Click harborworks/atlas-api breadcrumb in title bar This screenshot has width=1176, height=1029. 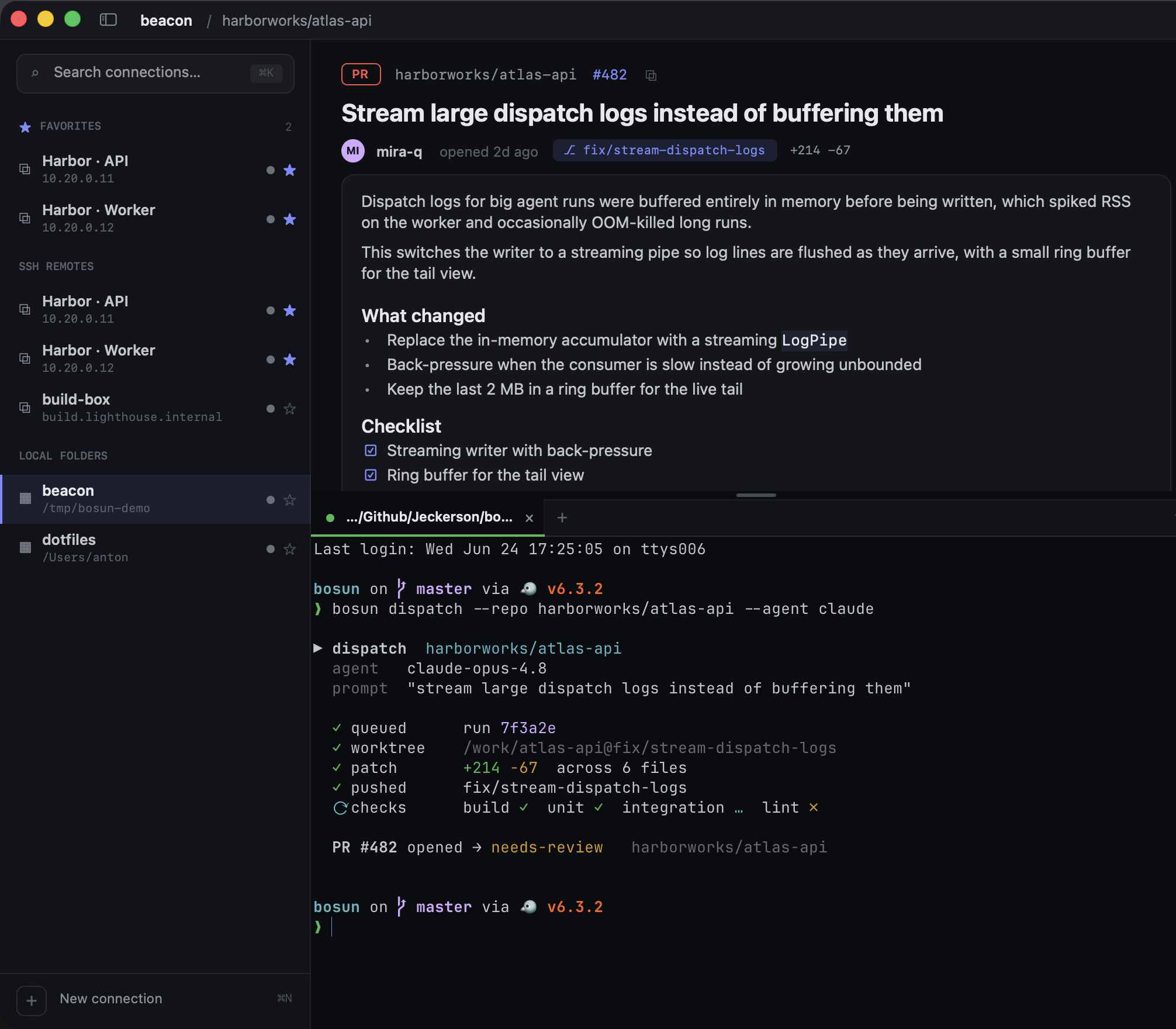[x=297, y=20]
